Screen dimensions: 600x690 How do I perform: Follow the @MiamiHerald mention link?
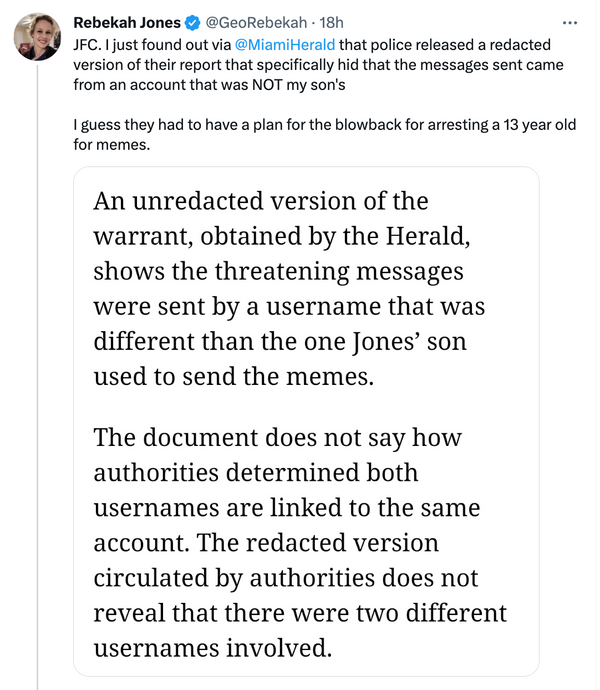285,45
